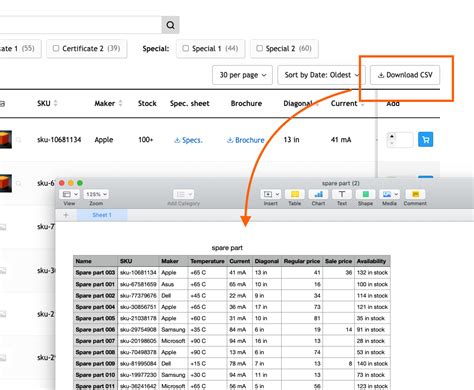Select cell 140 in stock

[x=372, y=364]
